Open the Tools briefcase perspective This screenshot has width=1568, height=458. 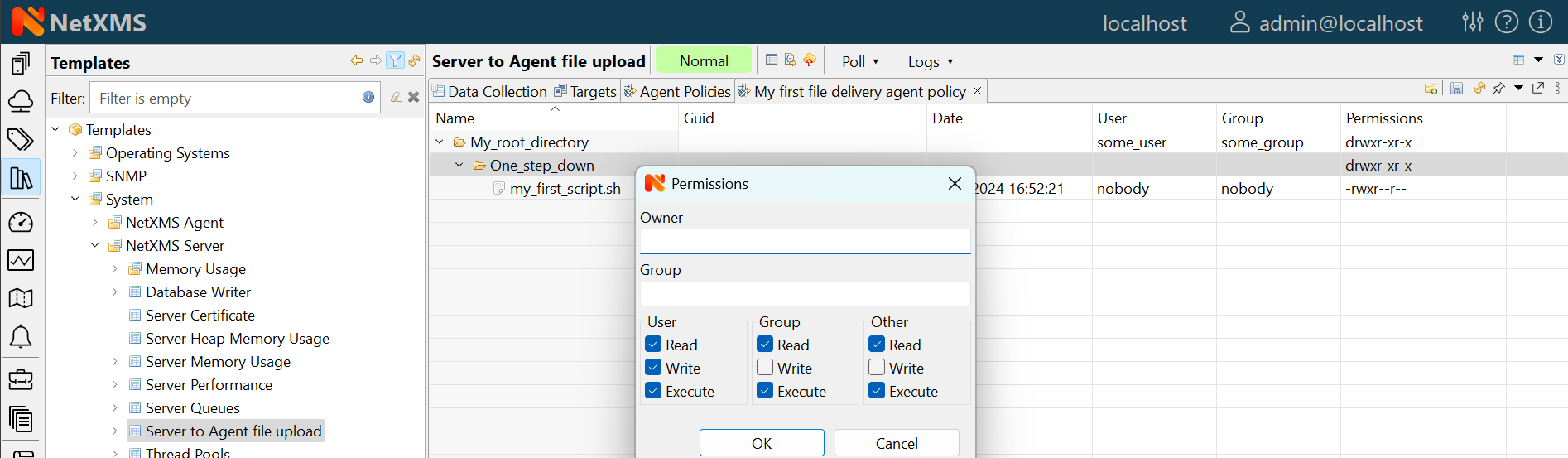point(21,379)
